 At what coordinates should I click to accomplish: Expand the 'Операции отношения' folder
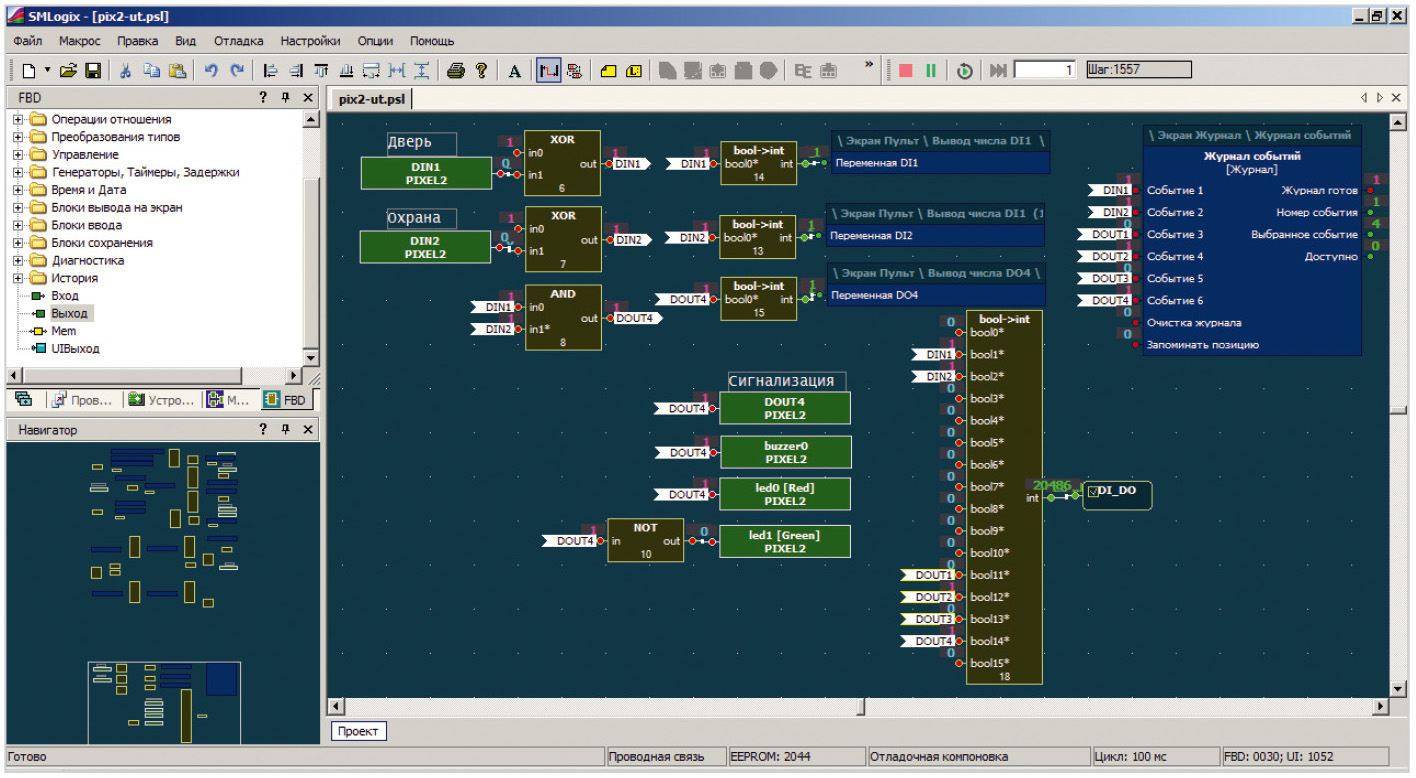pos(18,120)
